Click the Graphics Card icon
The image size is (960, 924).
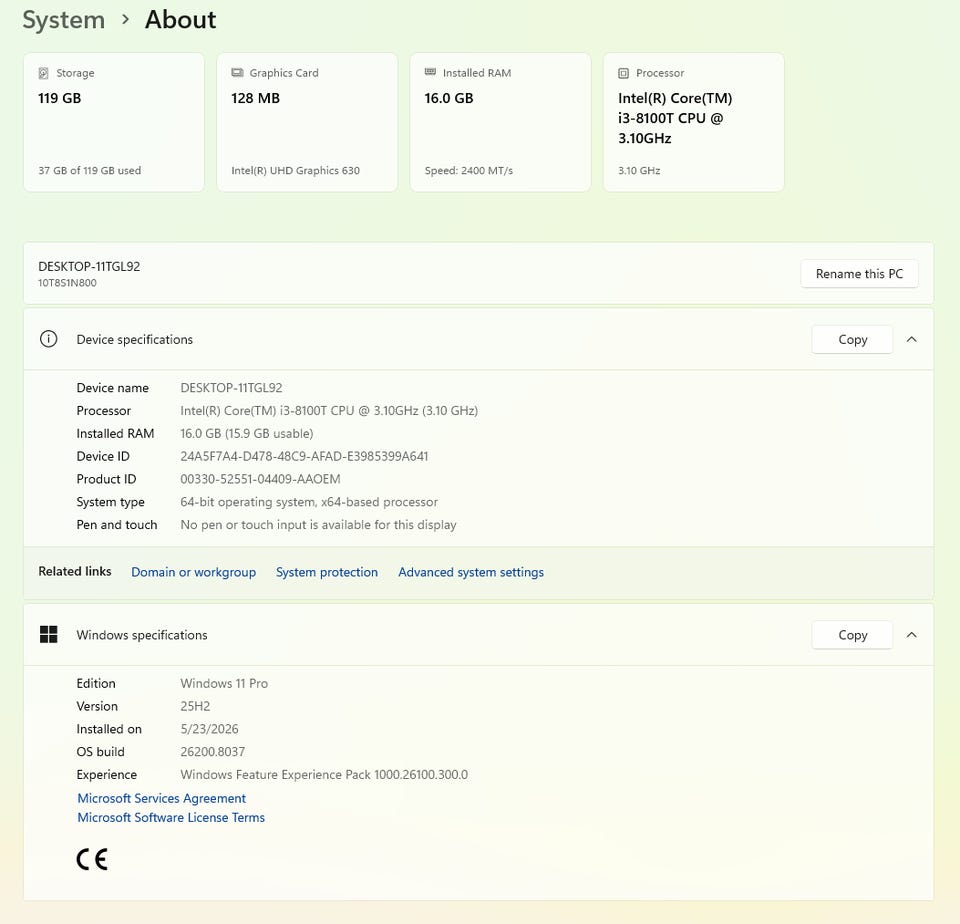237,73
